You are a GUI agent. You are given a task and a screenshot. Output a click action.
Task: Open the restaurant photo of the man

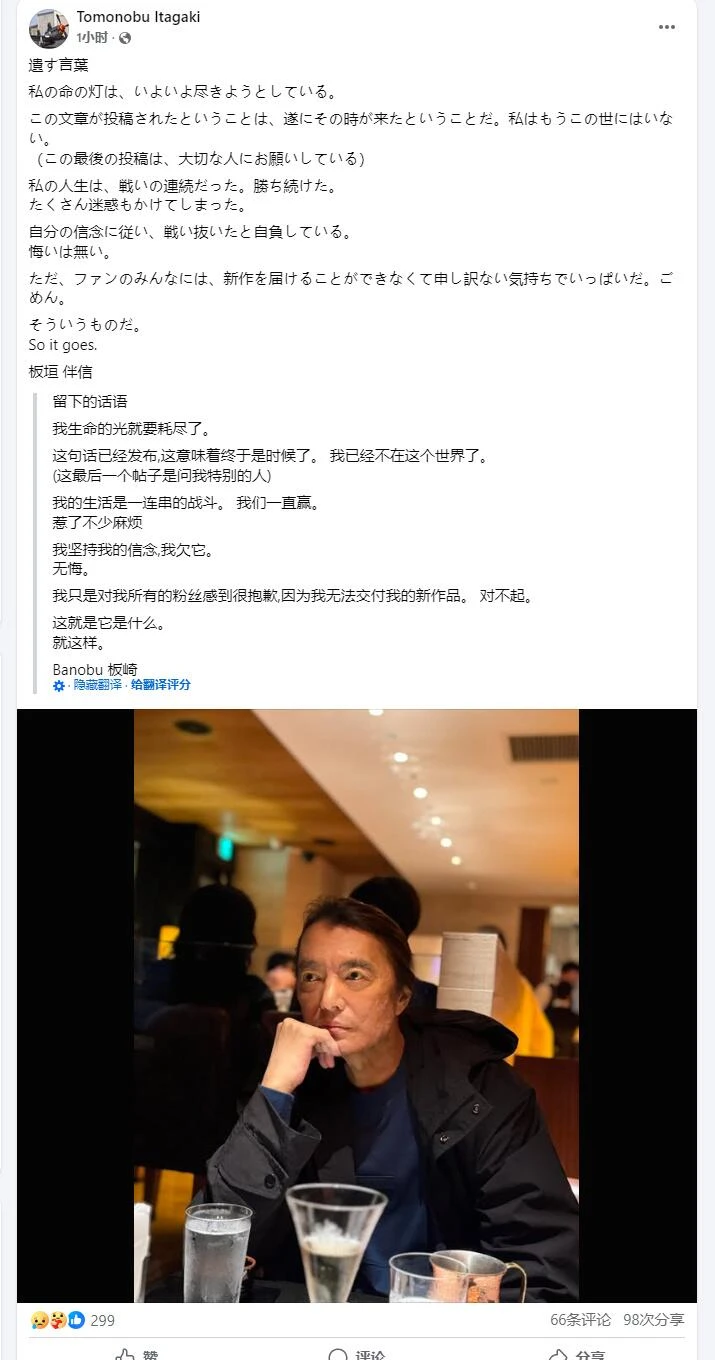(356, 1005)
